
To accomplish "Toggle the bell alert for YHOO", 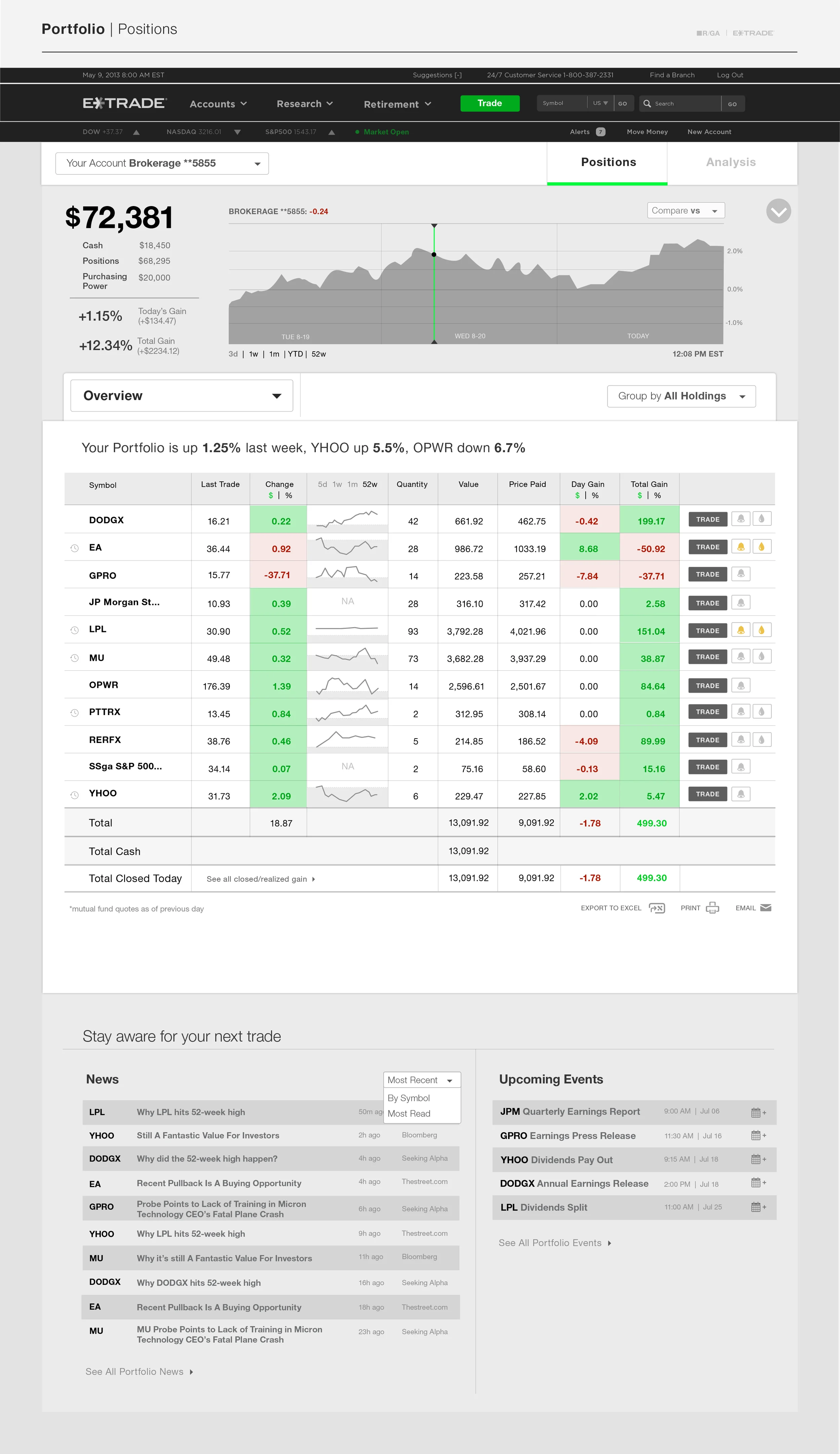I will 741,794.
